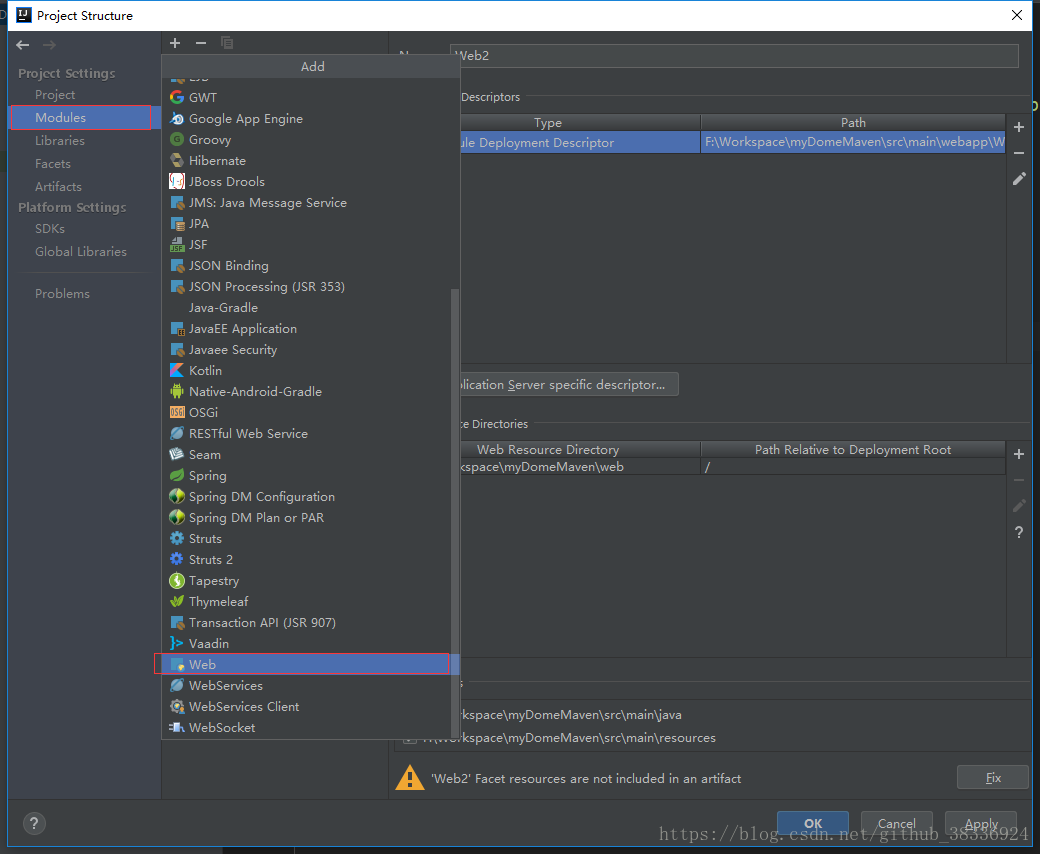
Task: Open SDKs under Platform Settings
Action: point(50,229)
